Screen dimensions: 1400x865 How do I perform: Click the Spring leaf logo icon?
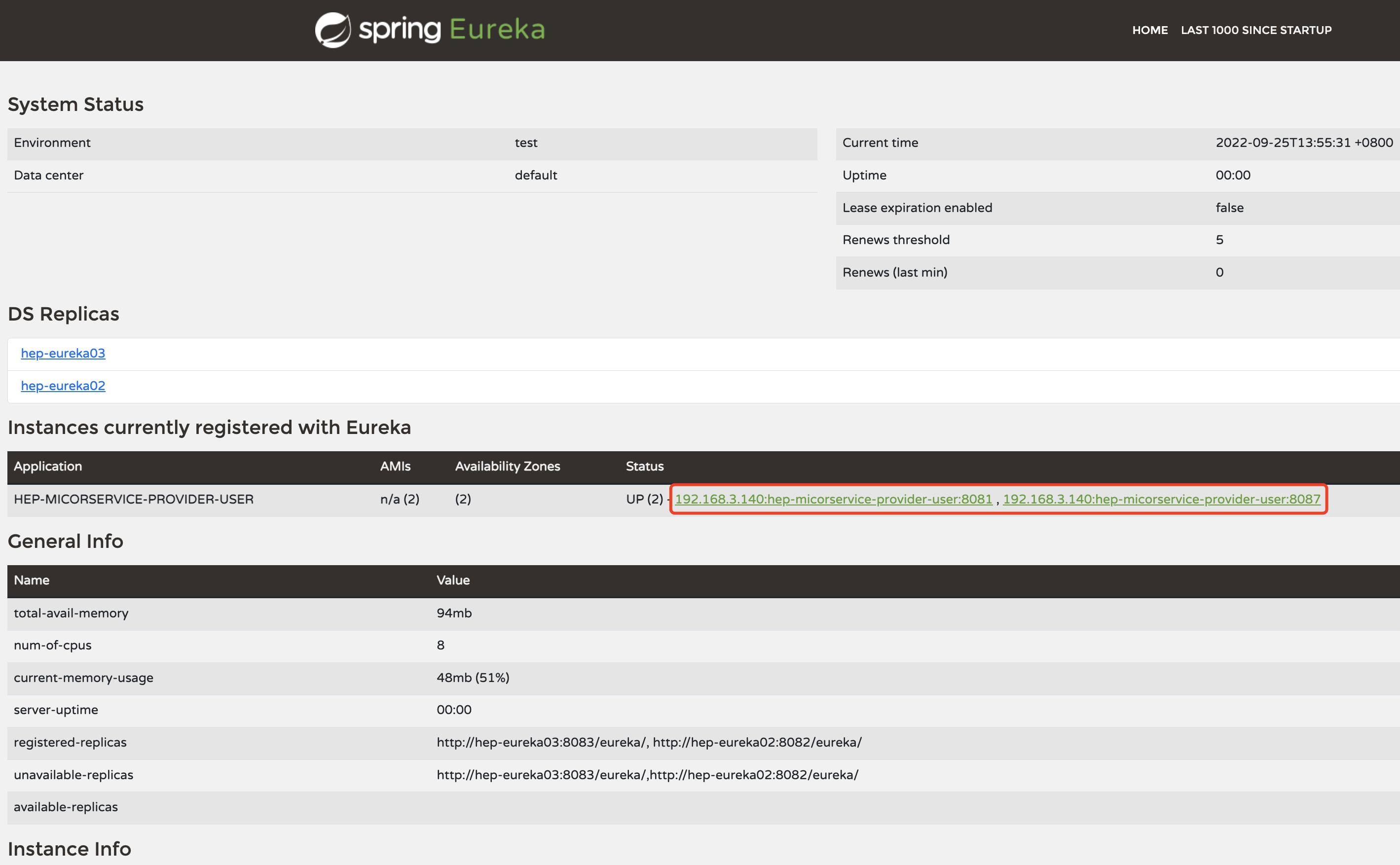(332, 30)
